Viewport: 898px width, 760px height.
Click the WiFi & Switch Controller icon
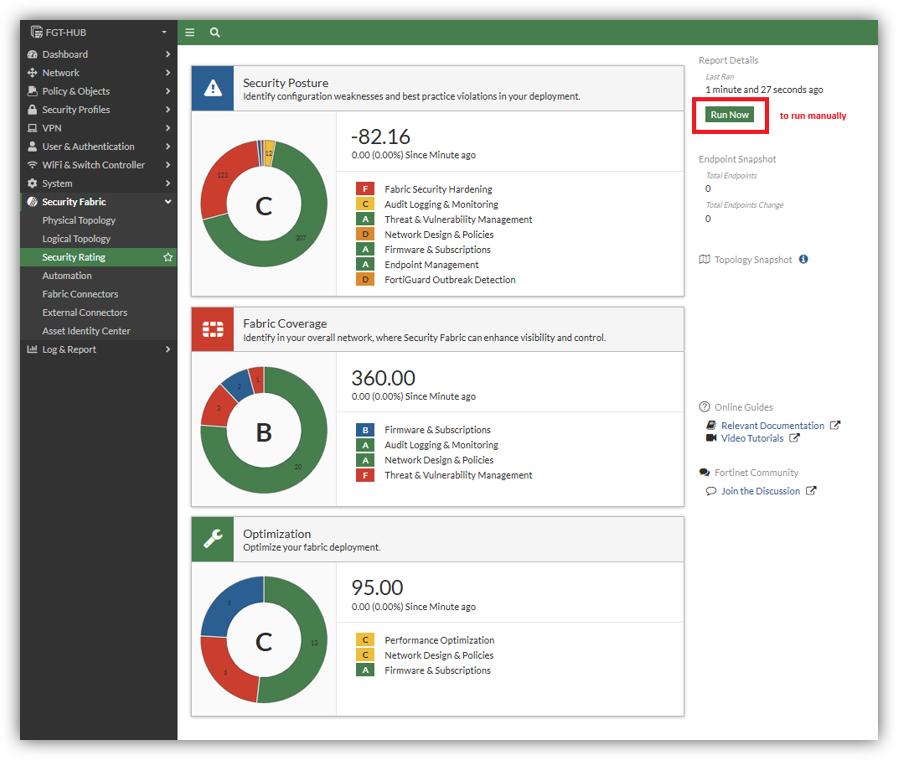pyautogui.click(x=32, y=165)
